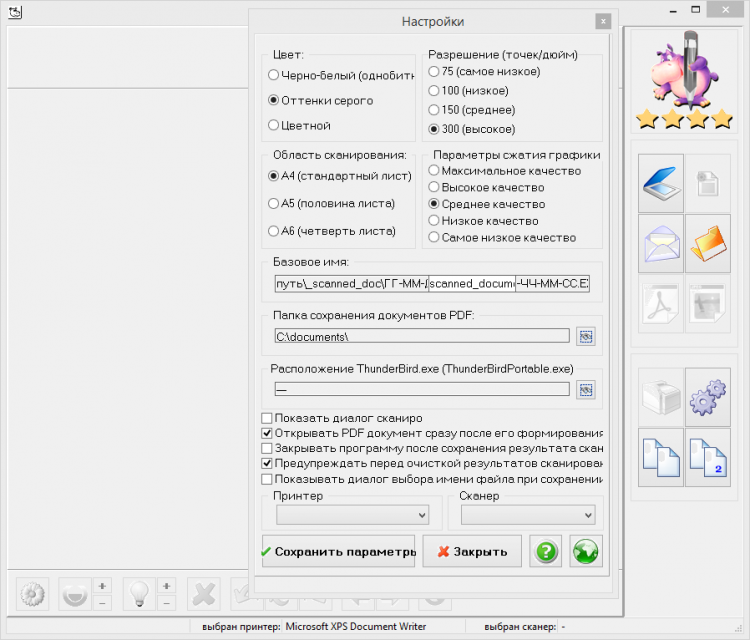Click the gray X delete icon
Image resolution: width=750 pixels, height=640 pixels.
[x=204, y=594]
